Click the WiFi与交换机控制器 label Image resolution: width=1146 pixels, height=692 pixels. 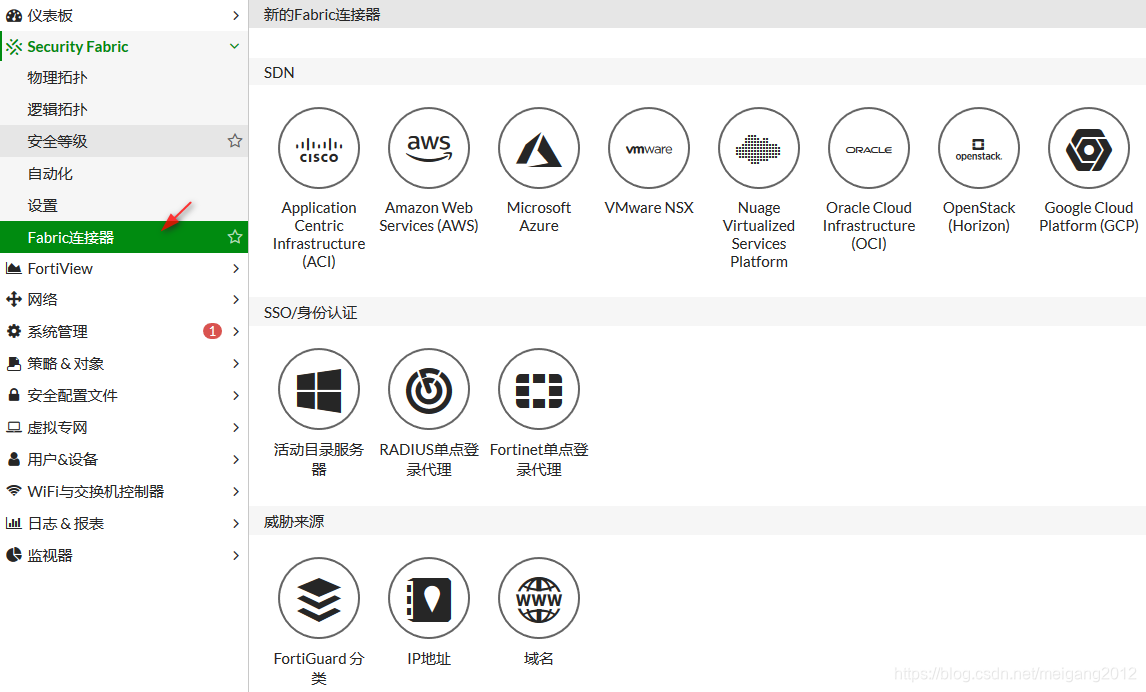coord(96,491)
